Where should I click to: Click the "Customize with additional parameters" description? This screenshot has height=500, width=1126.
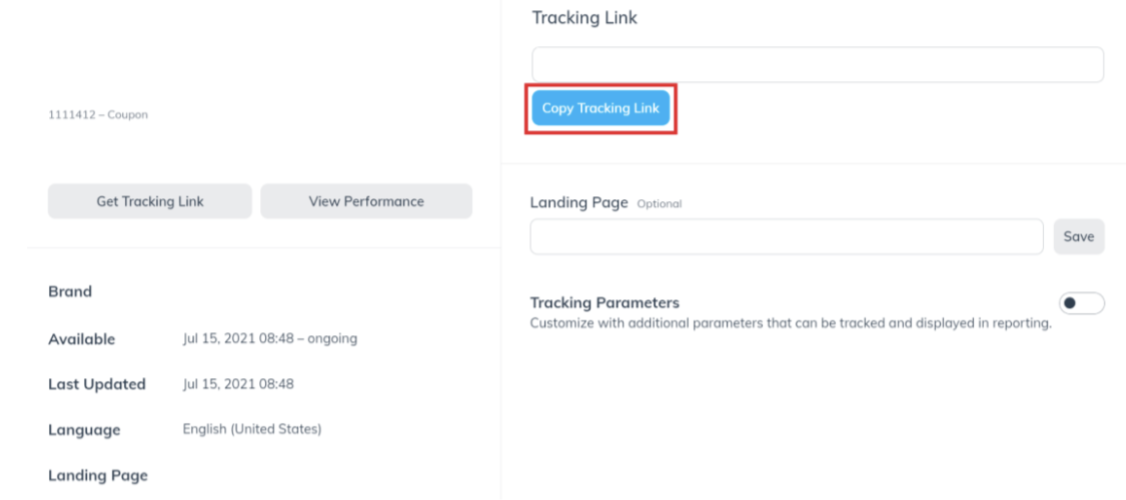click(790, 323)
